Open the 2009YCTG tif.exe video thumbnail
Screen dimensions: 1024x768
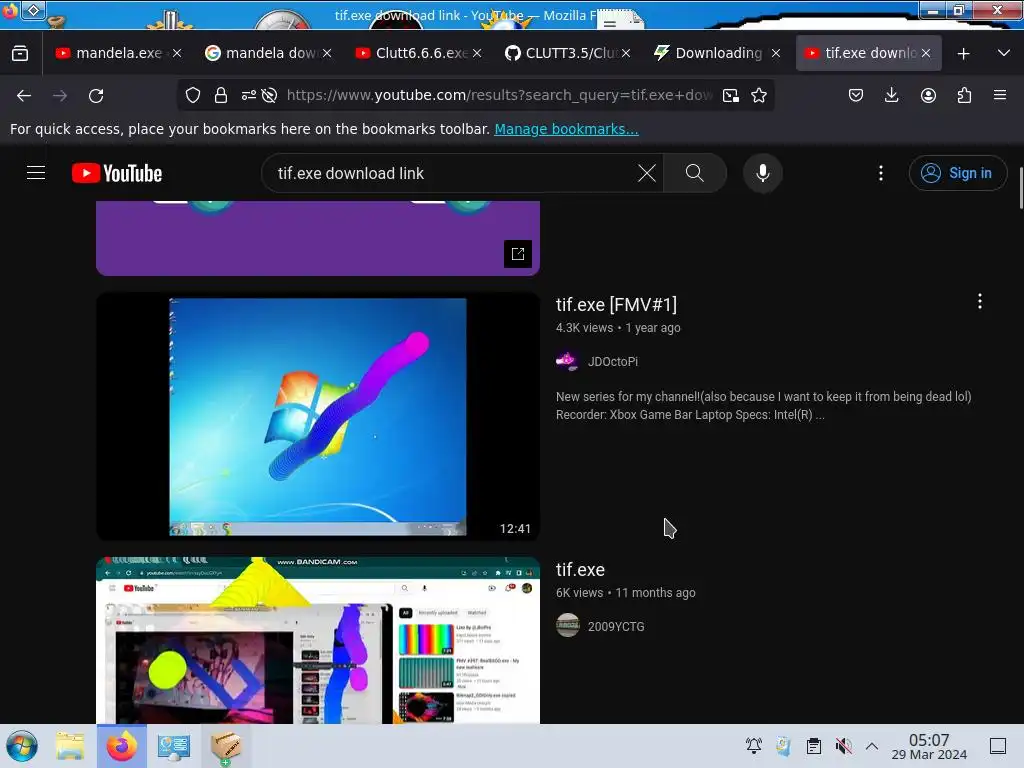coord(318,640)
